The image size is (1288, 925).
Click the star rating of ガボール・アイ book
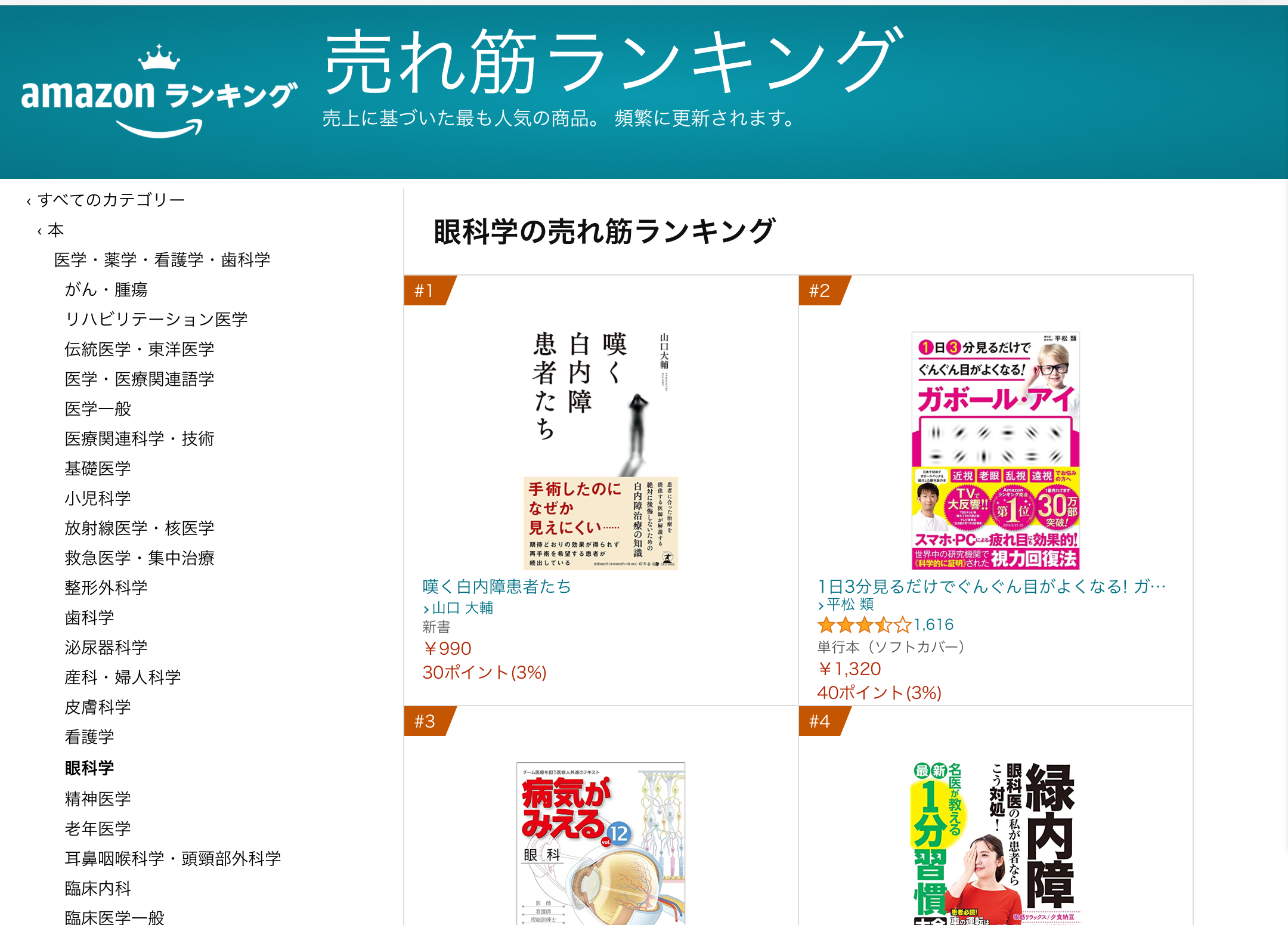[x=864, y=625]
